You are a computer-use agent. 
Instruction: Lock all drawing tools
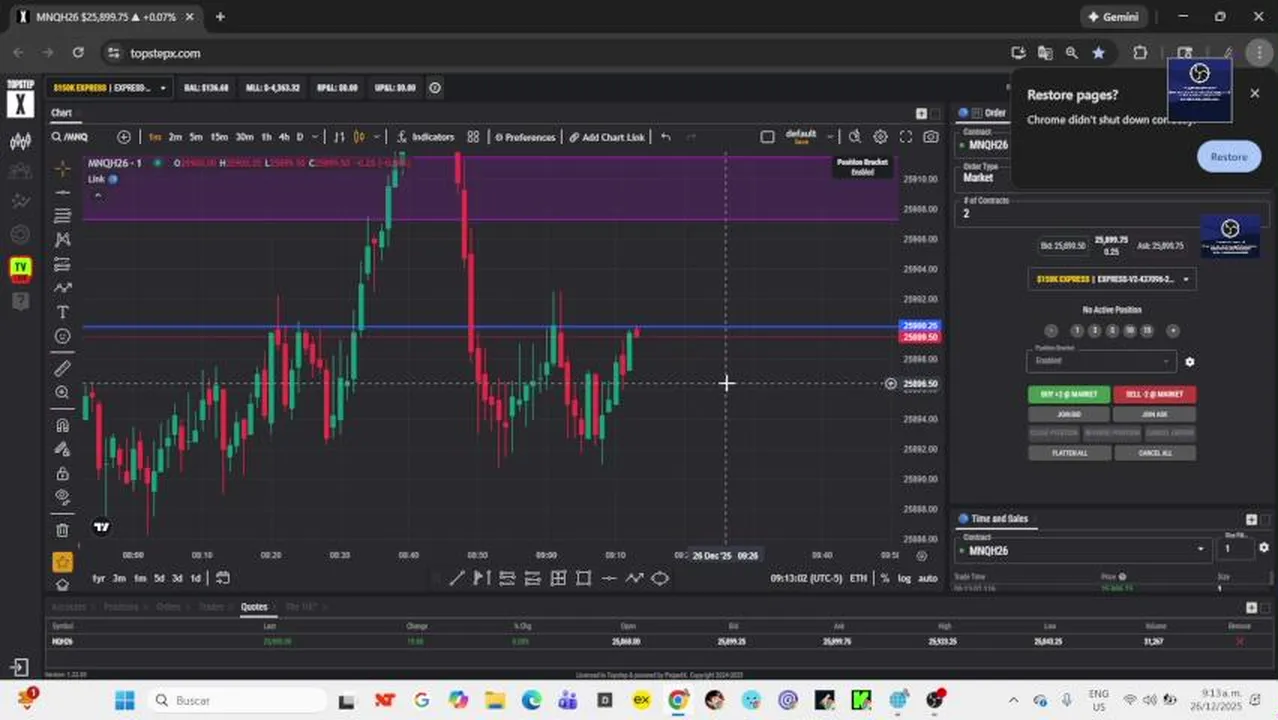pos(62,473)
